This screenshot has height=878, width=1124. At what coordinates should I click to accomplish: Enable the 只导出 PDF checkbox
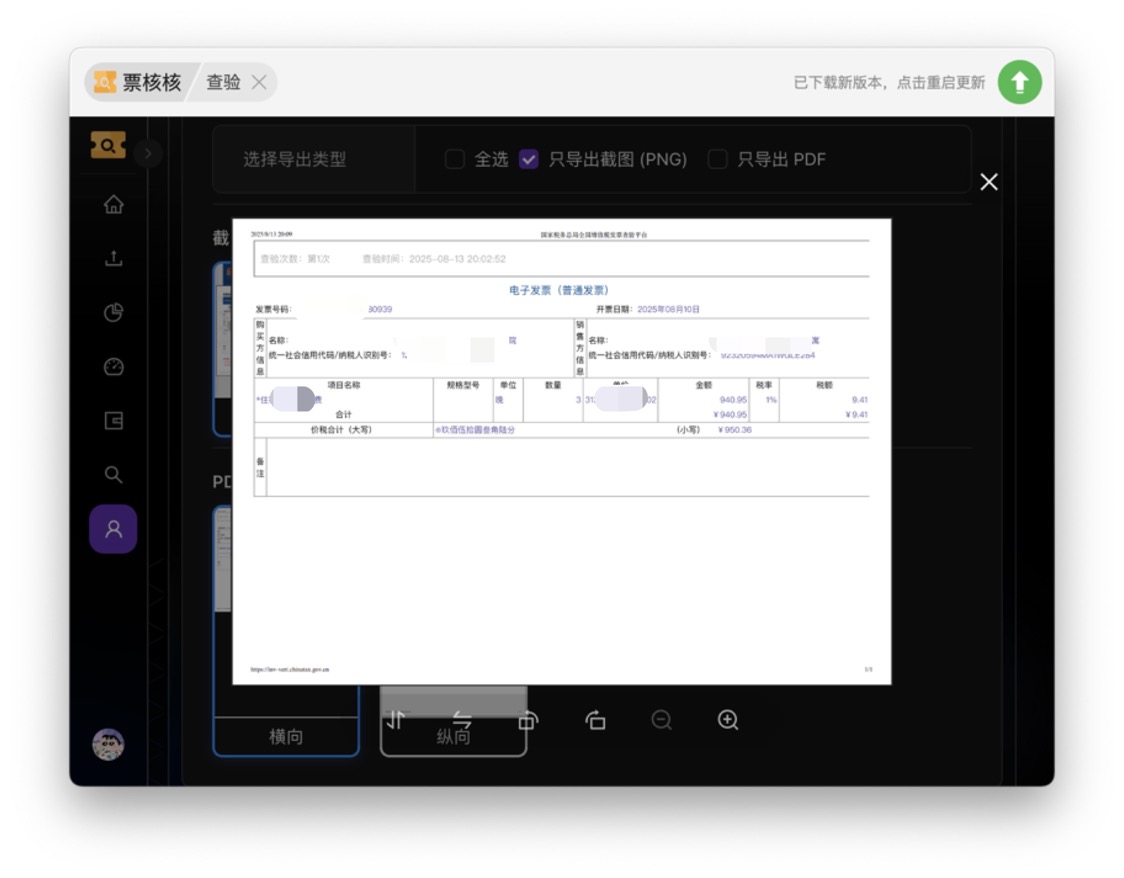pyautogui.click(x=718, y=159)
